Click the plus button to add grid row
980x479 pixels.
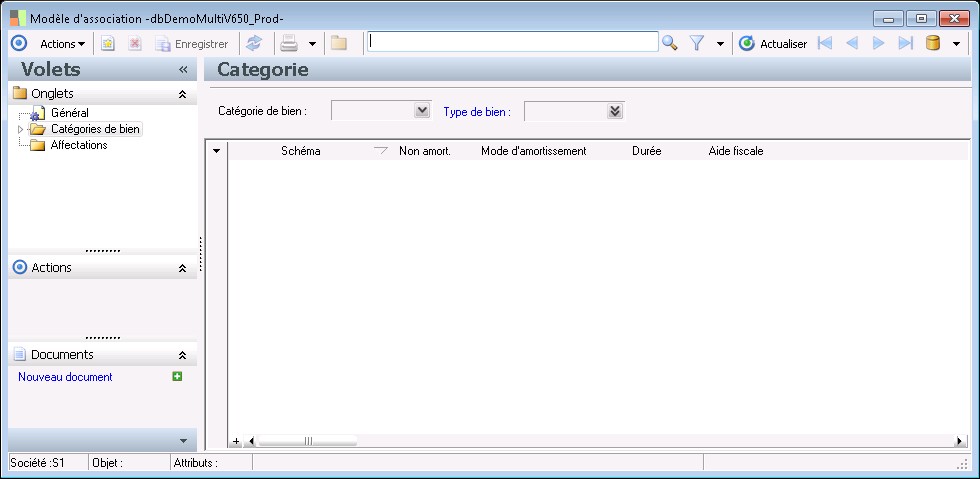click(x=236, y=441)
